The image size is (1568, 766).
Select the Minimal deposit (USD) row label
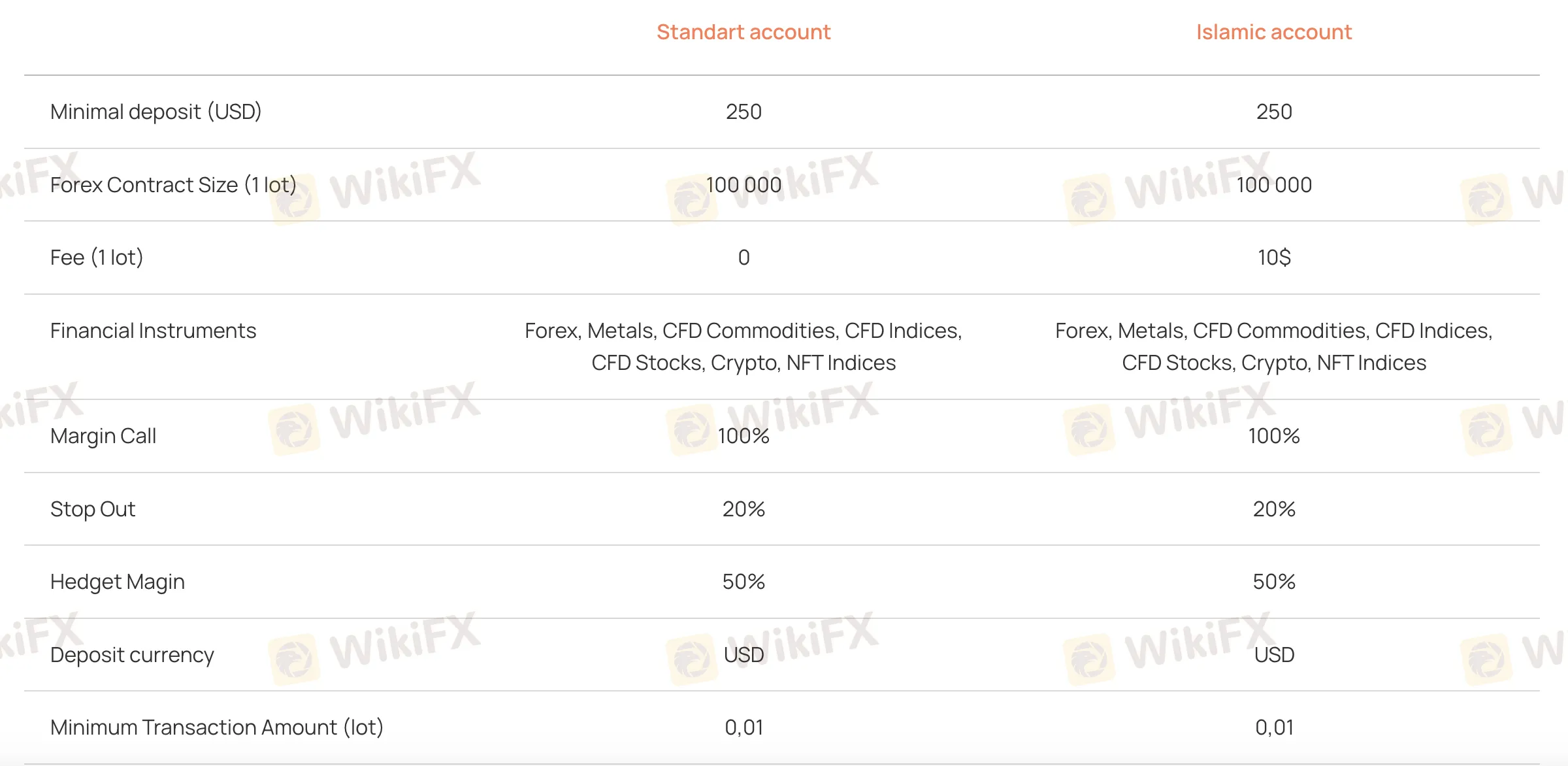point(155,112)
